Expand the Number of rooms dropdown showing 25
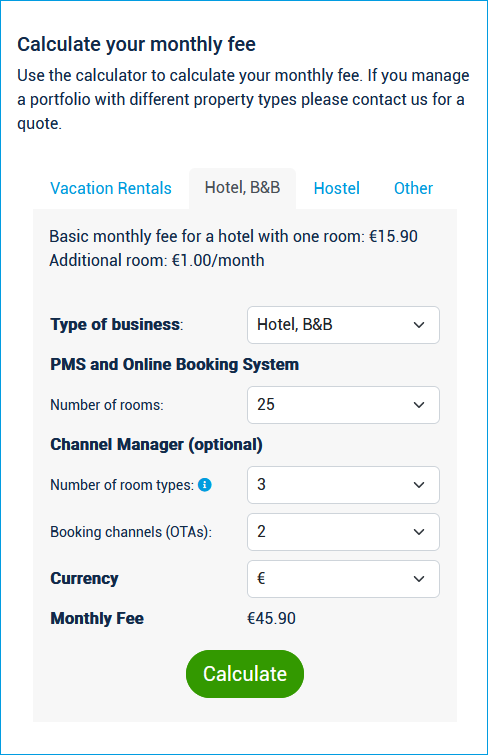Image resolution: width=488 pixels, height=755 pixels. point(343,405)
